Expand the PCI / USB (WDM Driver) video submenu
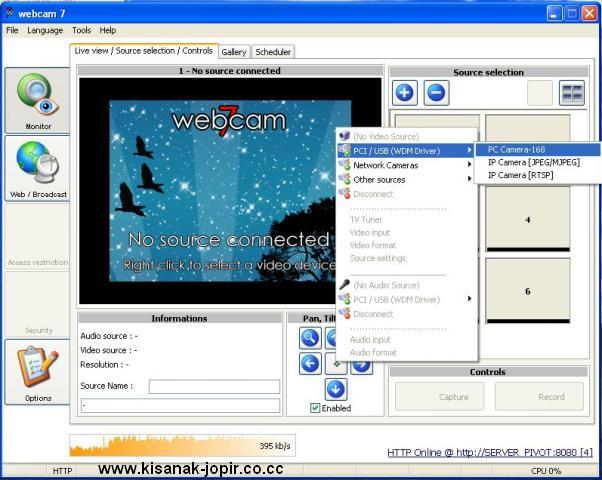 pos(406,151)
